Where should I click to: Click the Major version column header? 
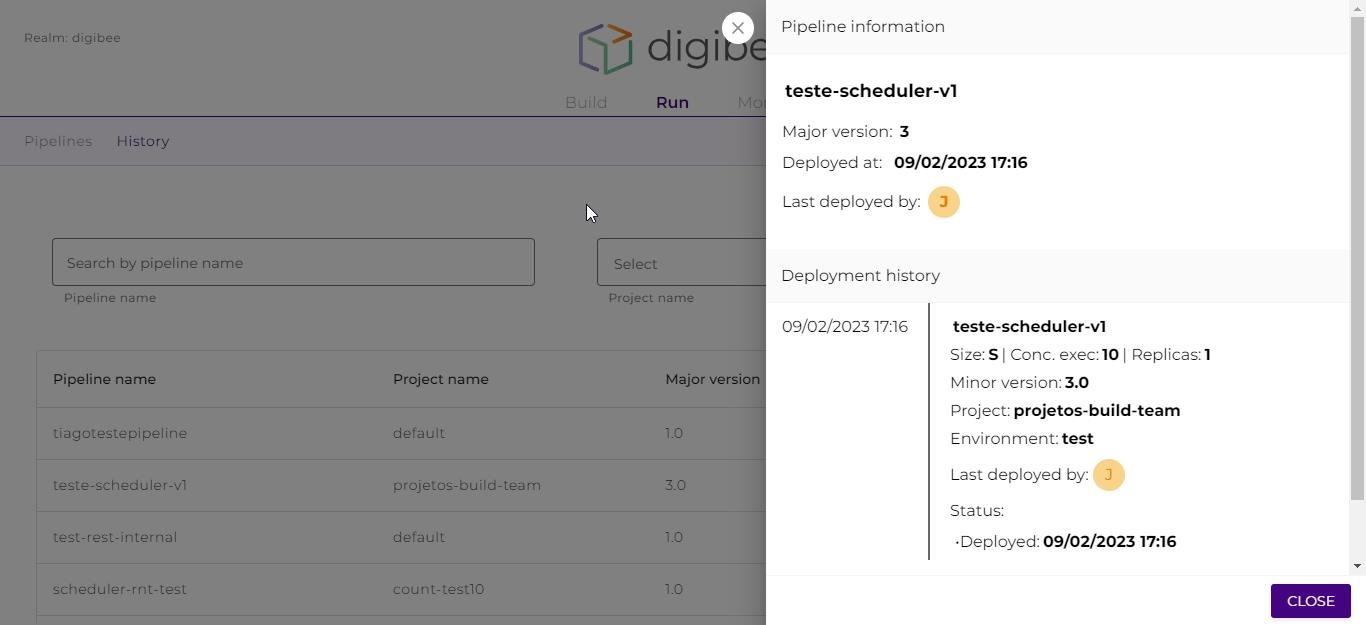(x=712, y=379)
